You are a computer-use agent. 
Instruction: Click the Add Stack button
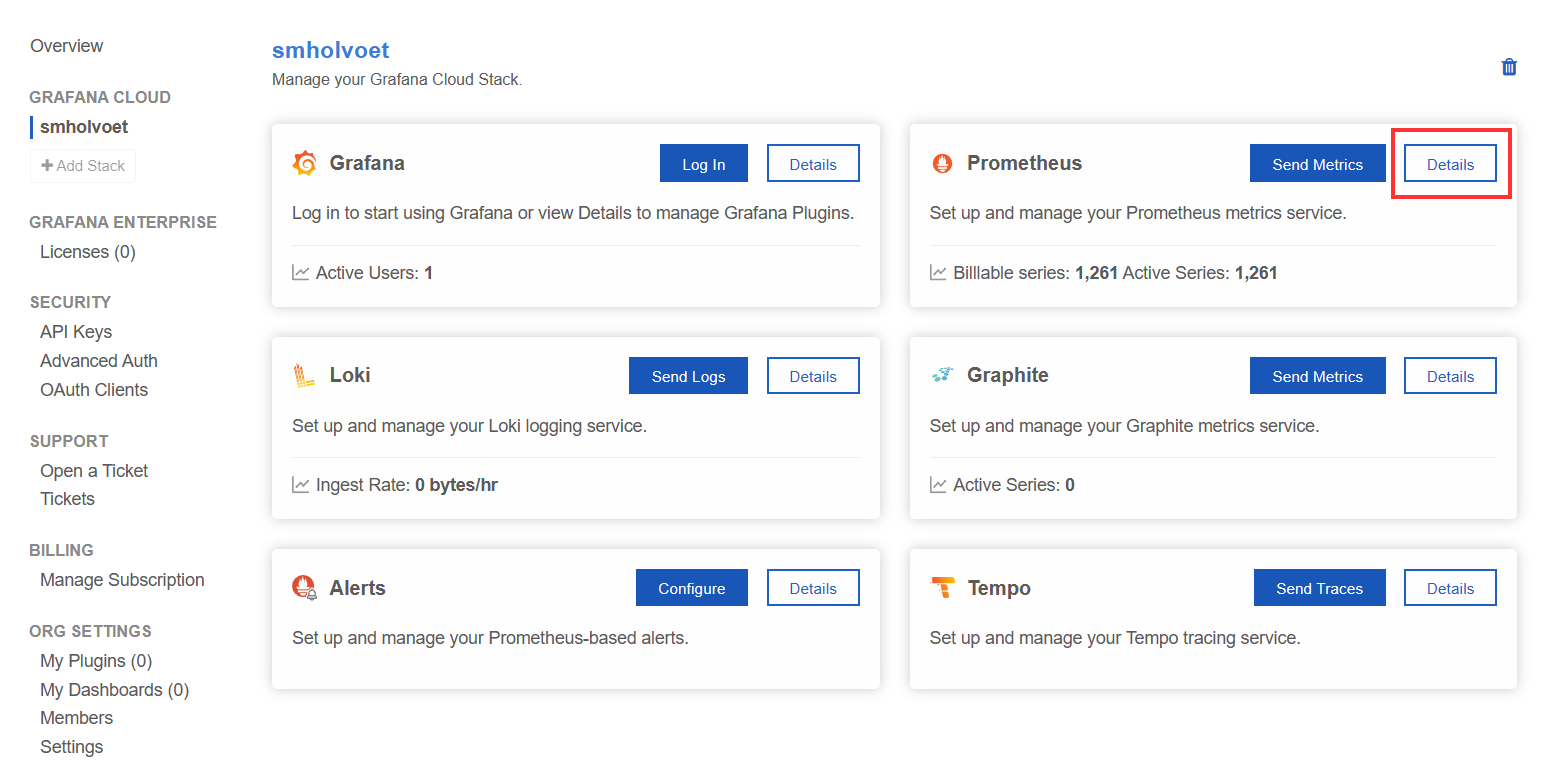click(83, 166)
